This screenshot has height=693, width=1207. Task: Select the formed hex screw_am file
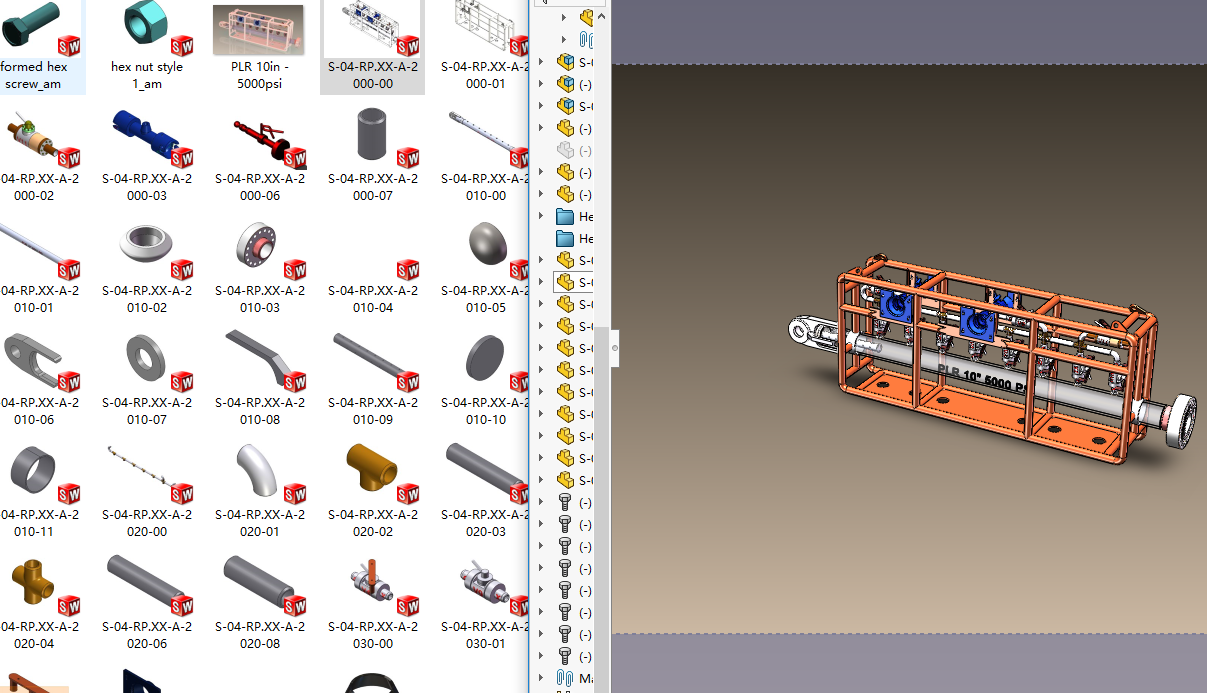pos(34,47)
